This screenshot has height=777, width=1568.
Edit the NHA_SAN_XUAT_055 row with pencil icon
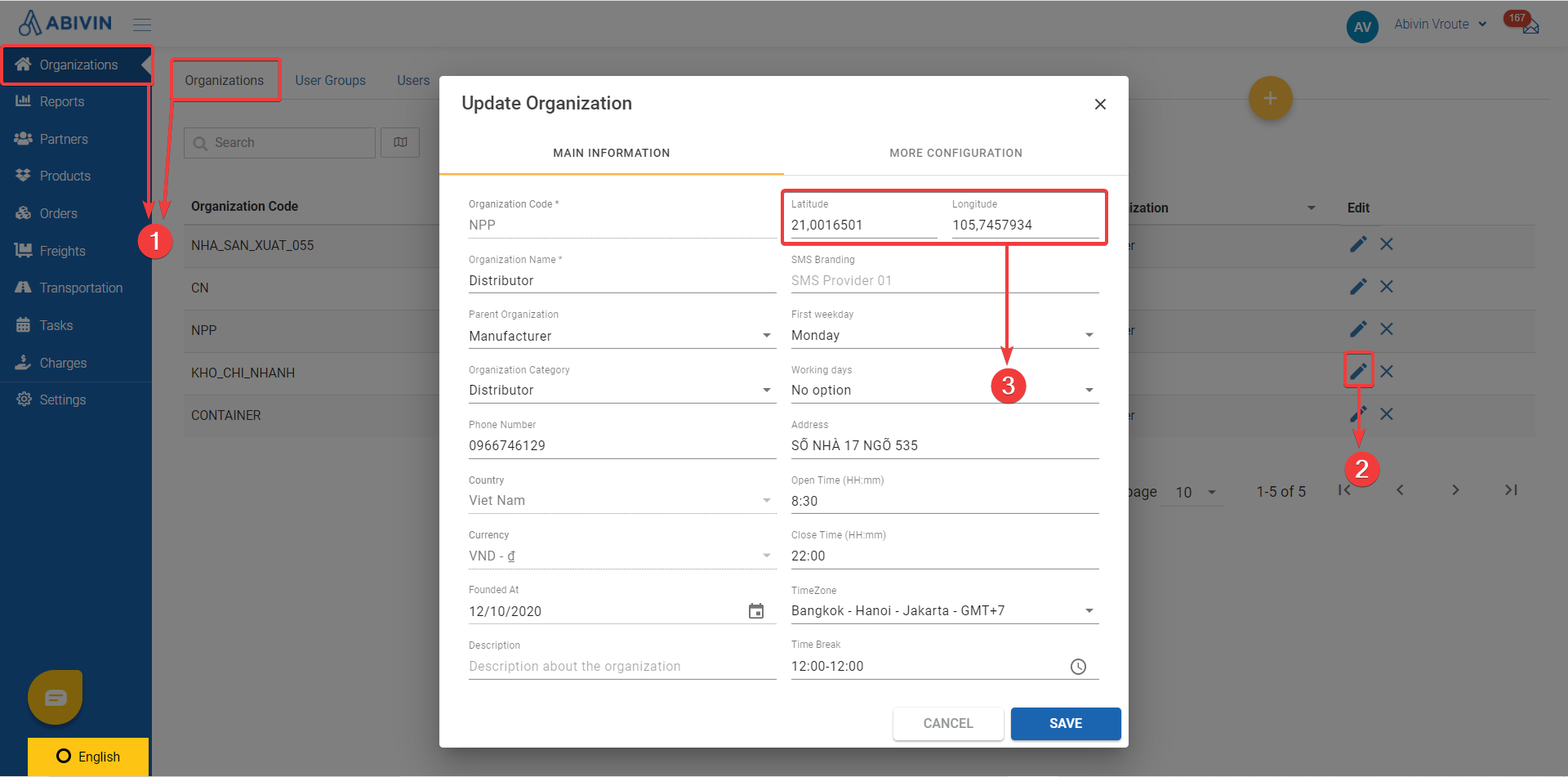click(x=1358, y=244)
